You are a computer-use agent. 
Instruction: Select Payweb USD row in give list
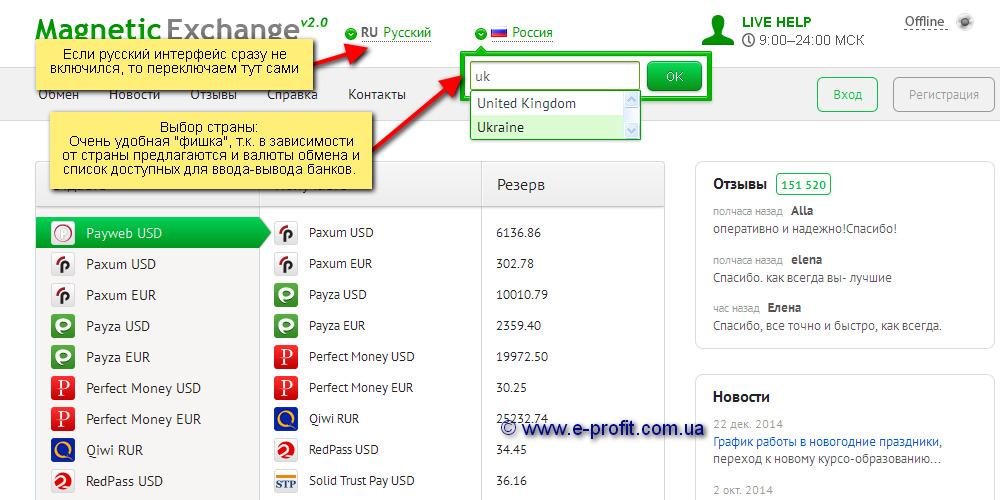click(153, 233)
